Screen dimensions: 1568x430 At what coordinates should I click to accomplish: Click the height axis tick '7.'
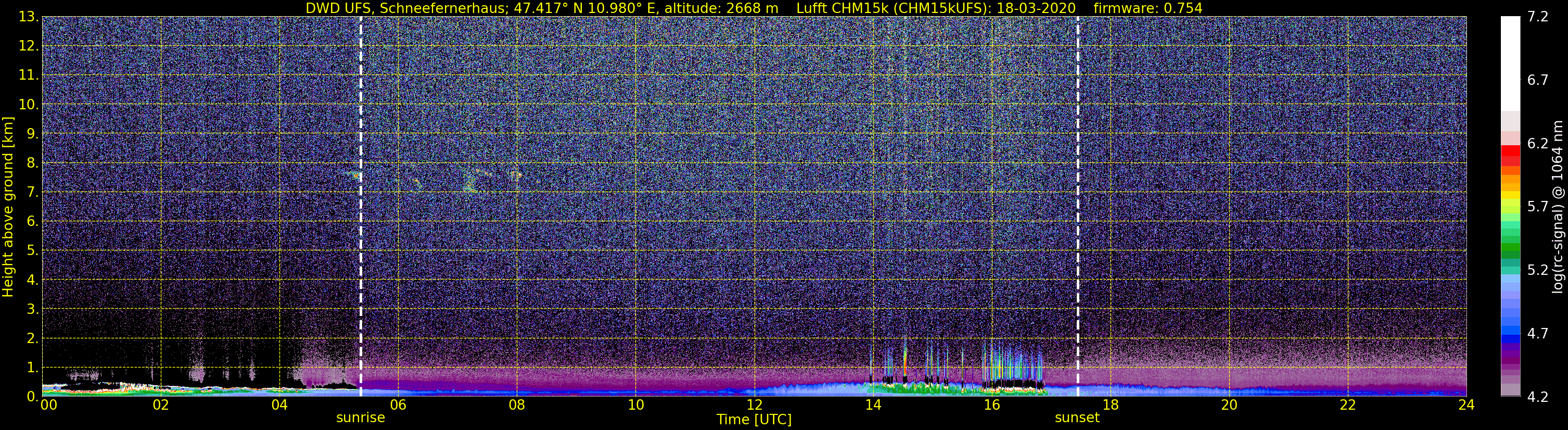click(x=32, y=193)
